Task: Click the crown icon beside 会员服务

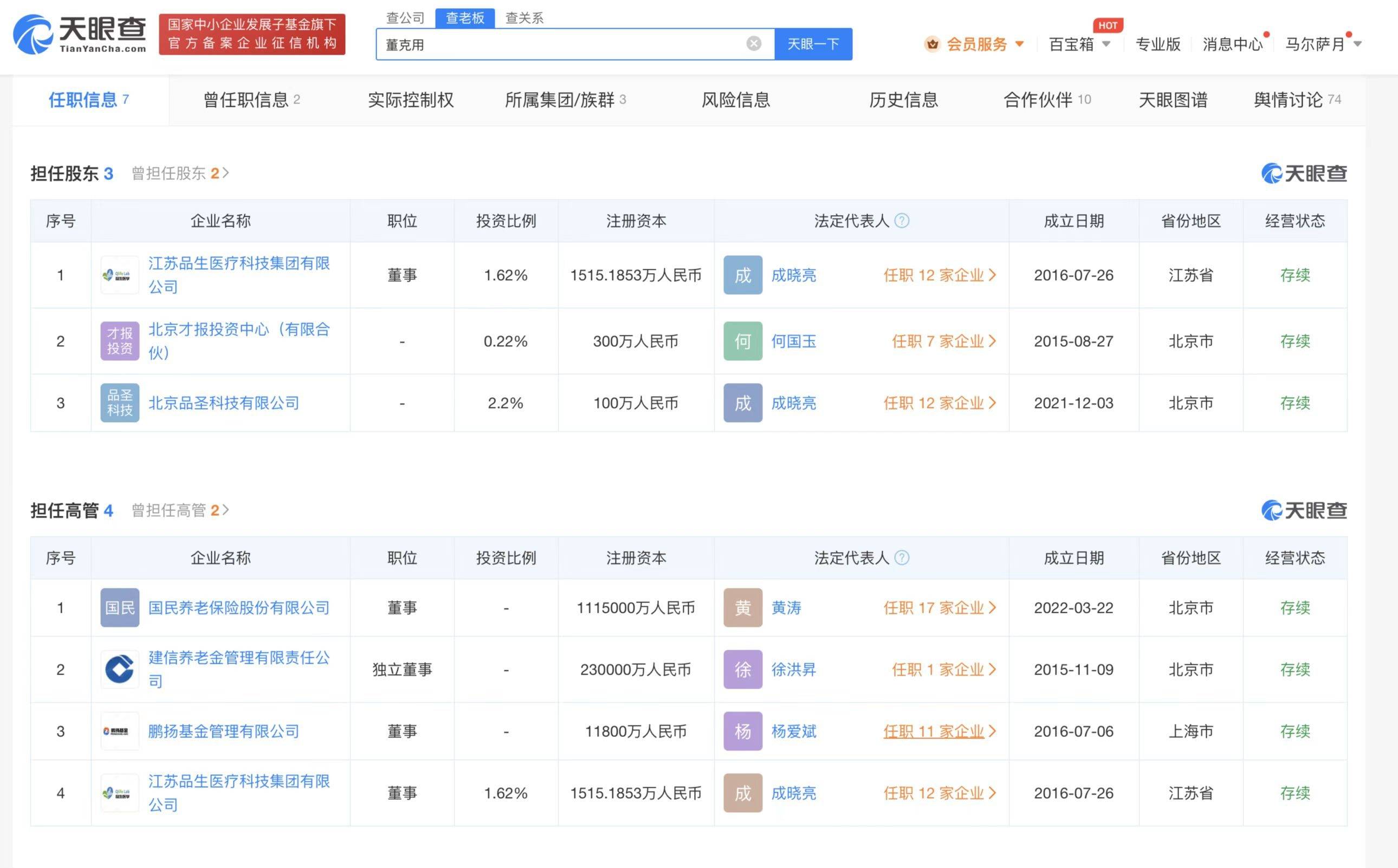Action: 932,44
